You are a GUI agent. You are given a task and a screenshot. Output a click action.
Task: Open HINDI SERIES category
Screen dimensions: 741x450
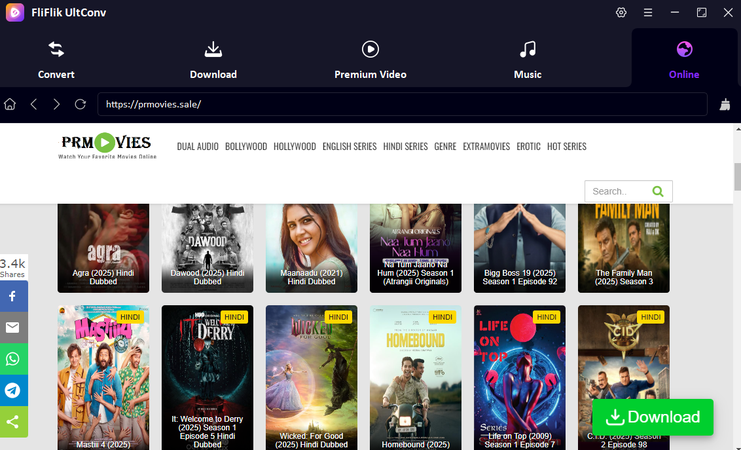(405, 147)
